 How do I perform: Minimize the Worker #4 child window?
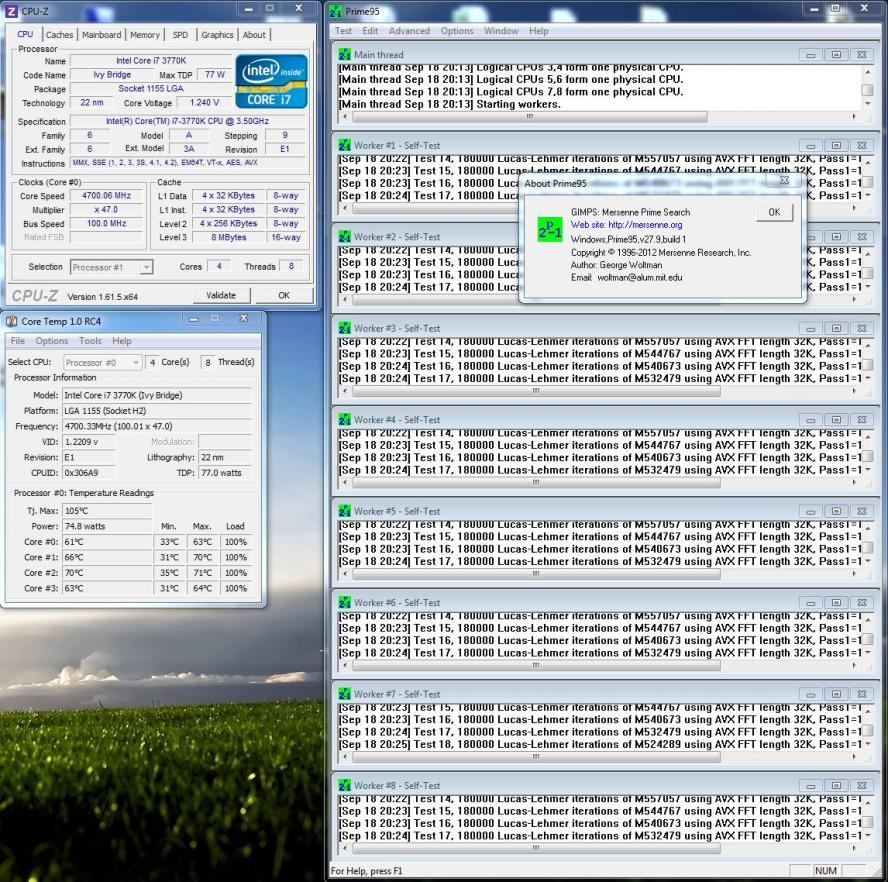[x=810, y=420]
